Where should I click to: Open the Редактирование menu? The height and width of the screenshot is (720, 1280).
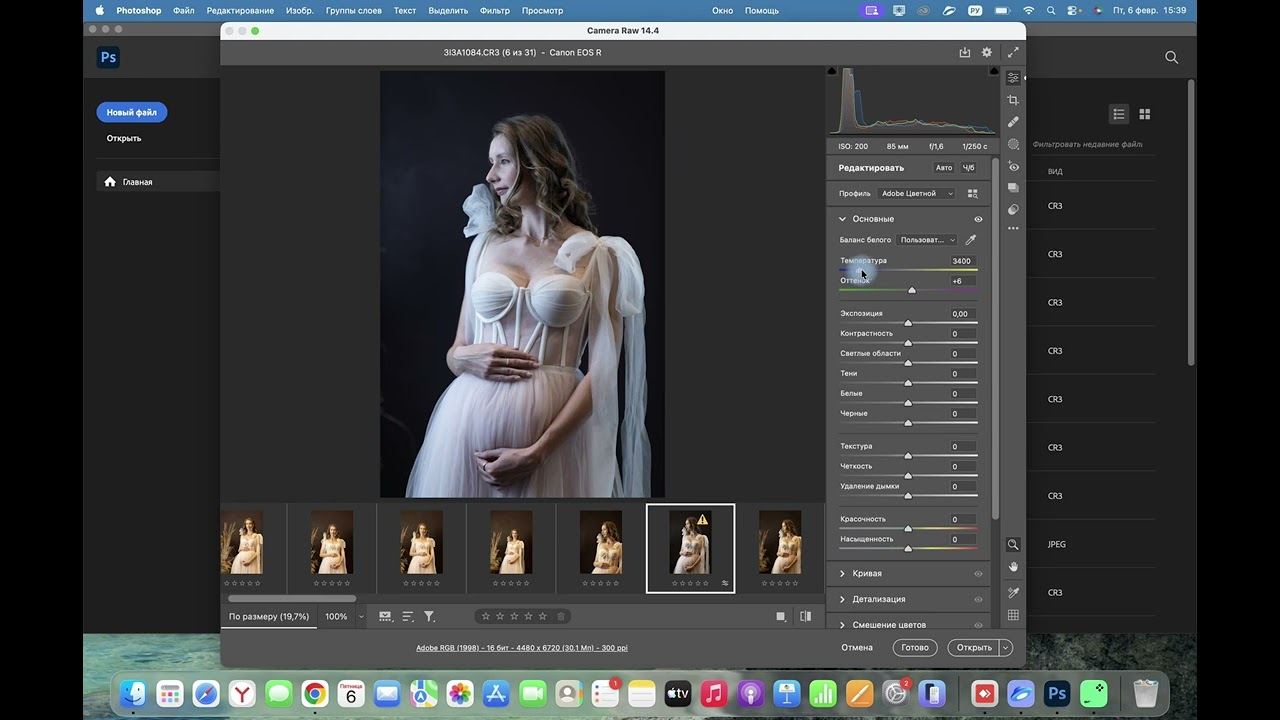240,10
